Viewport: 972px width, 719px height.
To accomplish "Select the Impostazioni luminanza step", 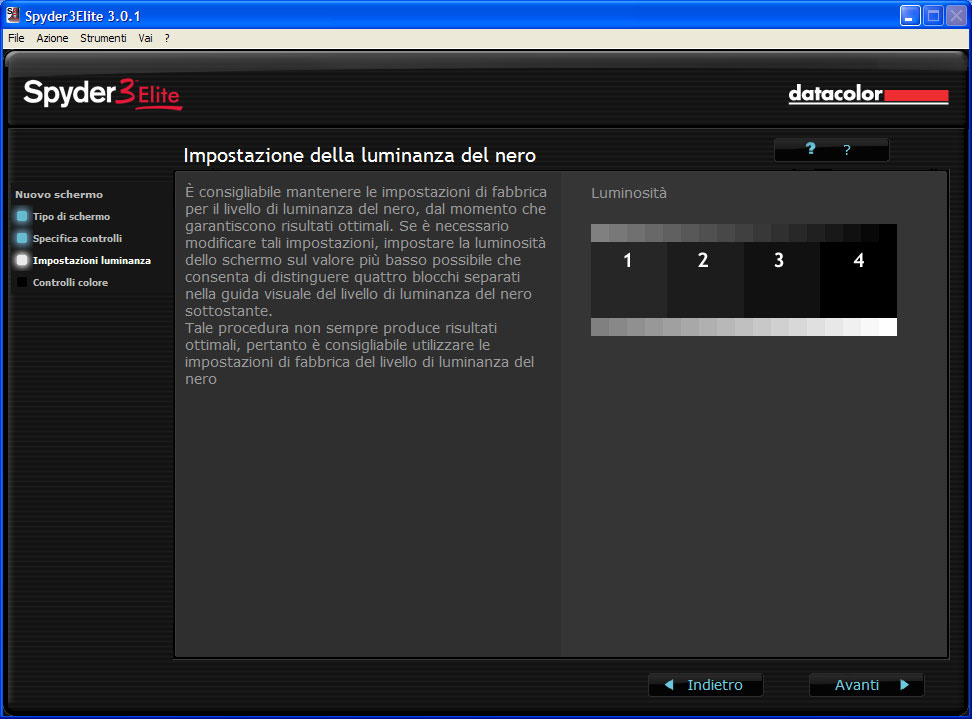I will 92,260.
